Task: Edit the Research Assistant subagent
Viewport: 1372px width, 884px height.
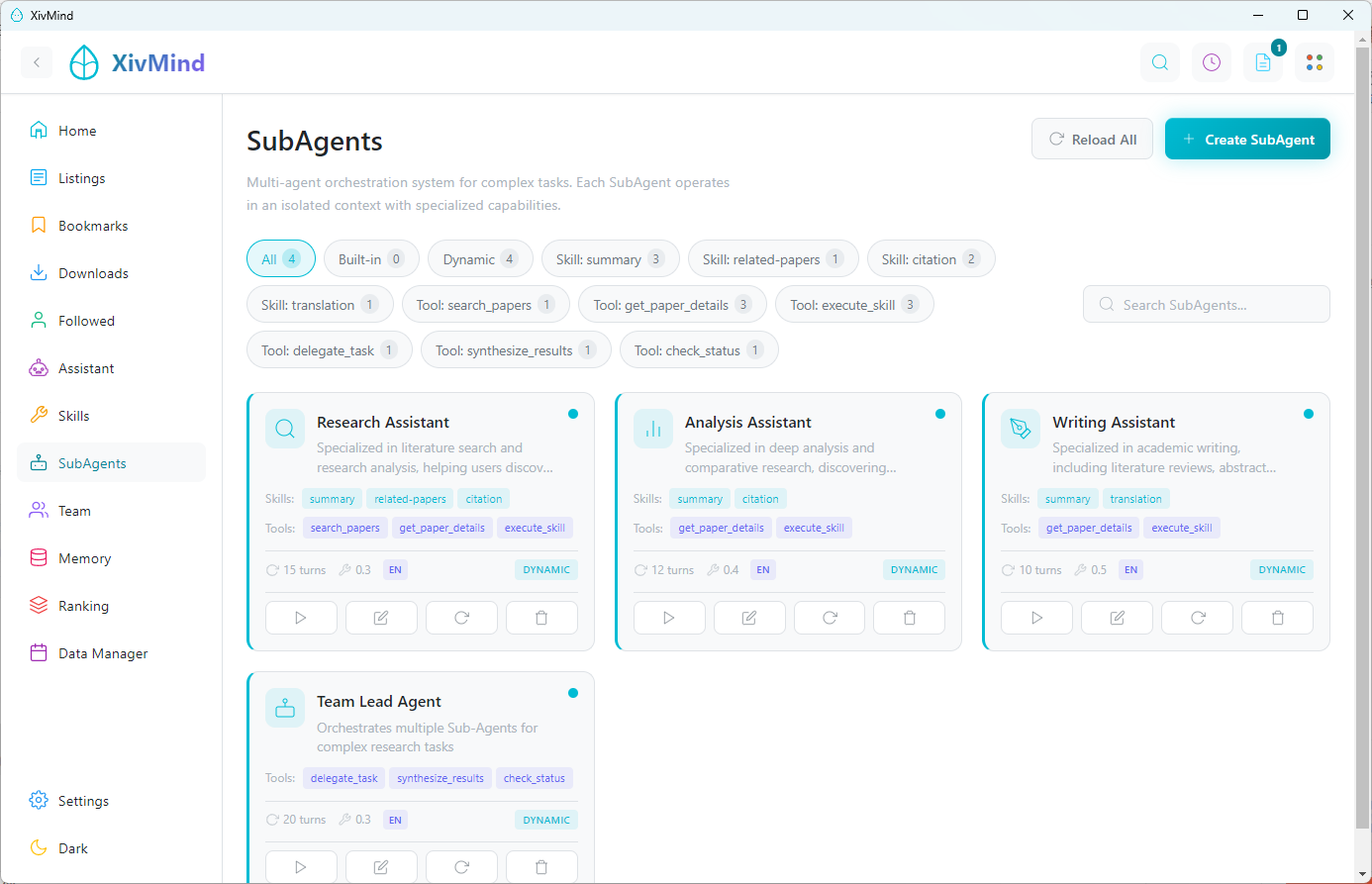Action: pos(381,618)
